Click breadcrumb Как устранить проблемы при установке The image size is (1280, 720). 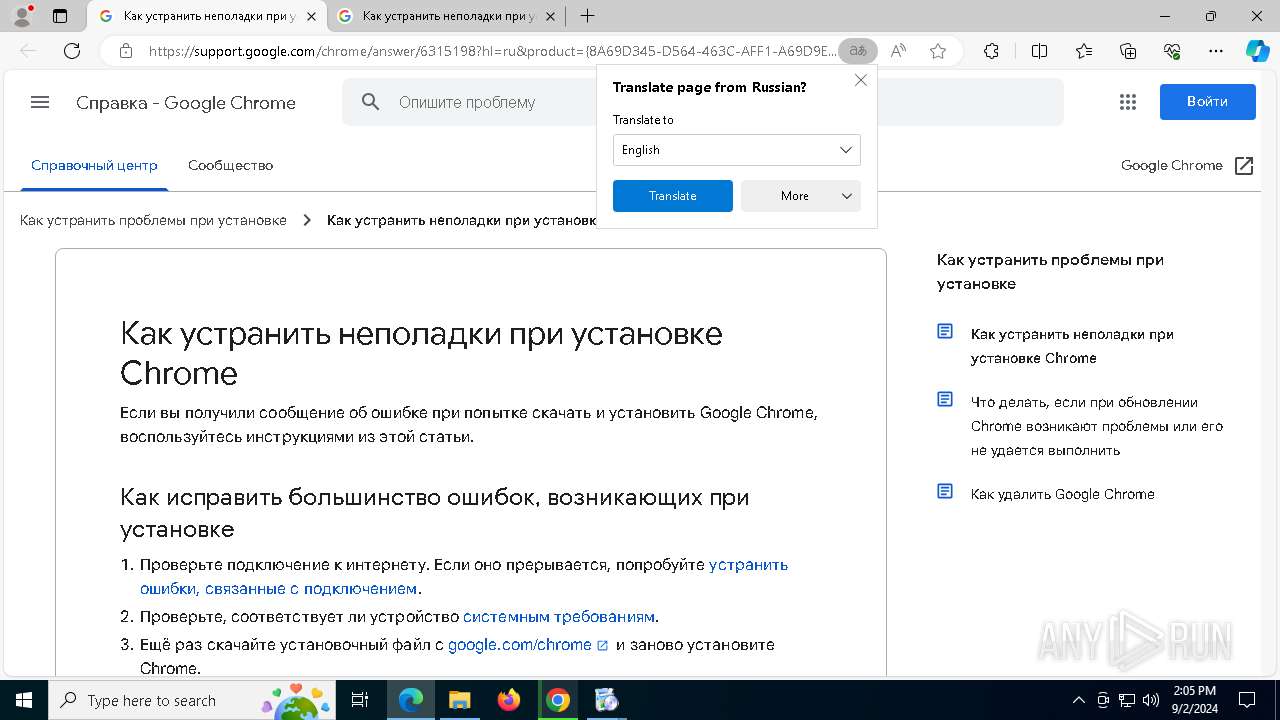(x=153, y=220)
